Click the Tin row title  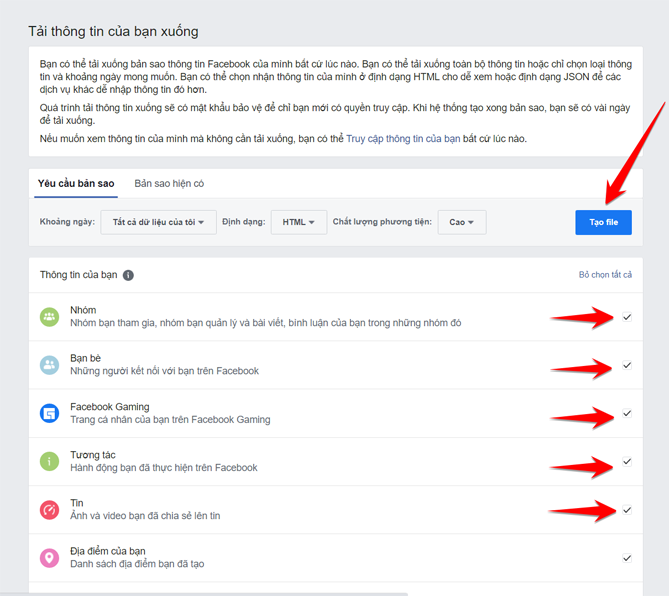[x=77, y=503]
